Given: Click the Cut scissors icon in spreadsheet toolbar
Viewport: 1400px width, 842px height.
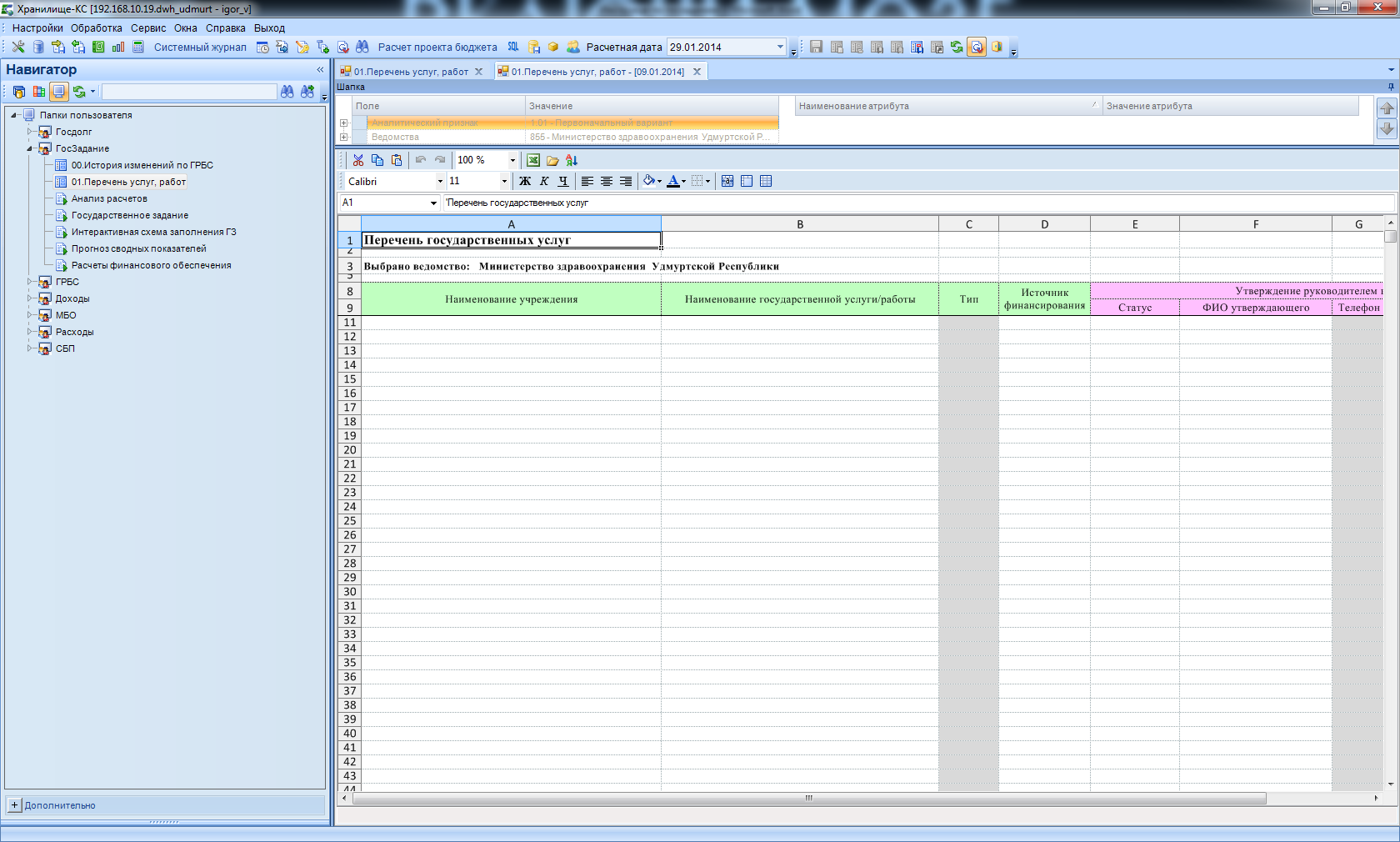Looking at the screenshot, I should click(358, 160).
